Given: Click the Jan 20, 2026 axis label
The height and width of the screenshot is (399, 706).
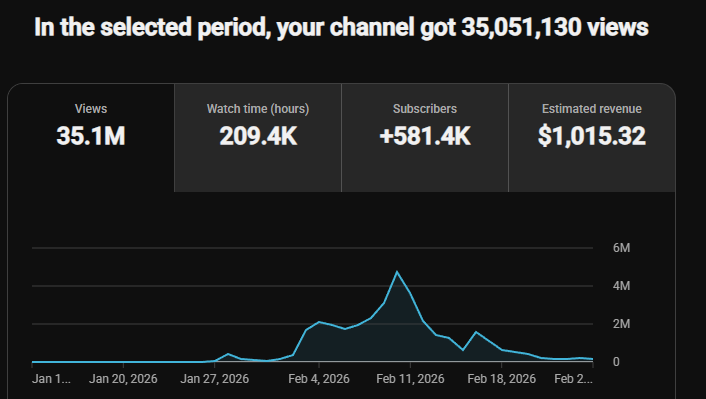Looking at the screenshot, I should 123,379.
